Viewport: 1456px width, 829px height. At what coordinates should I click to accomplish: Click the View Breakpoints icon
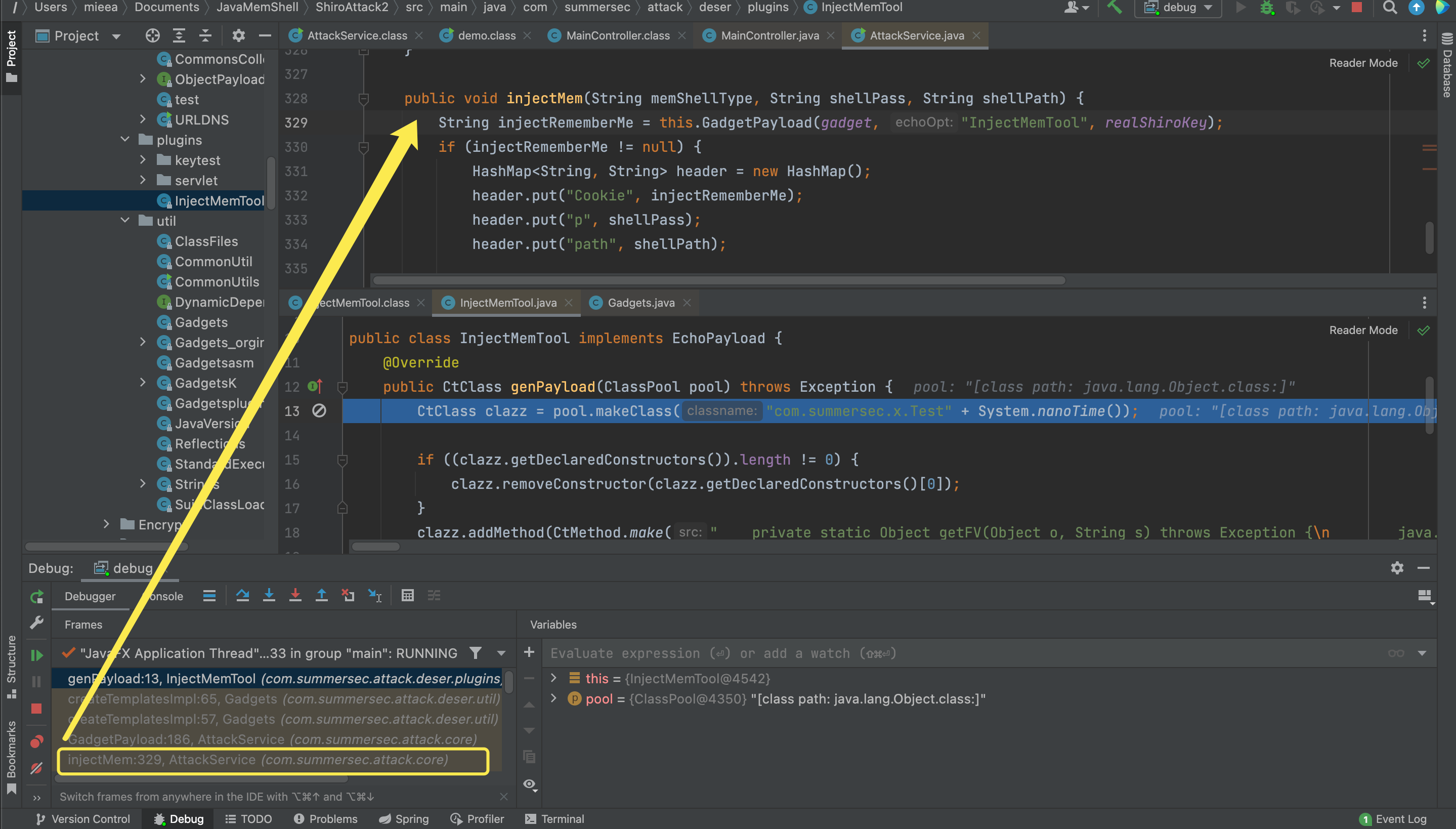(x=36, y=741)
